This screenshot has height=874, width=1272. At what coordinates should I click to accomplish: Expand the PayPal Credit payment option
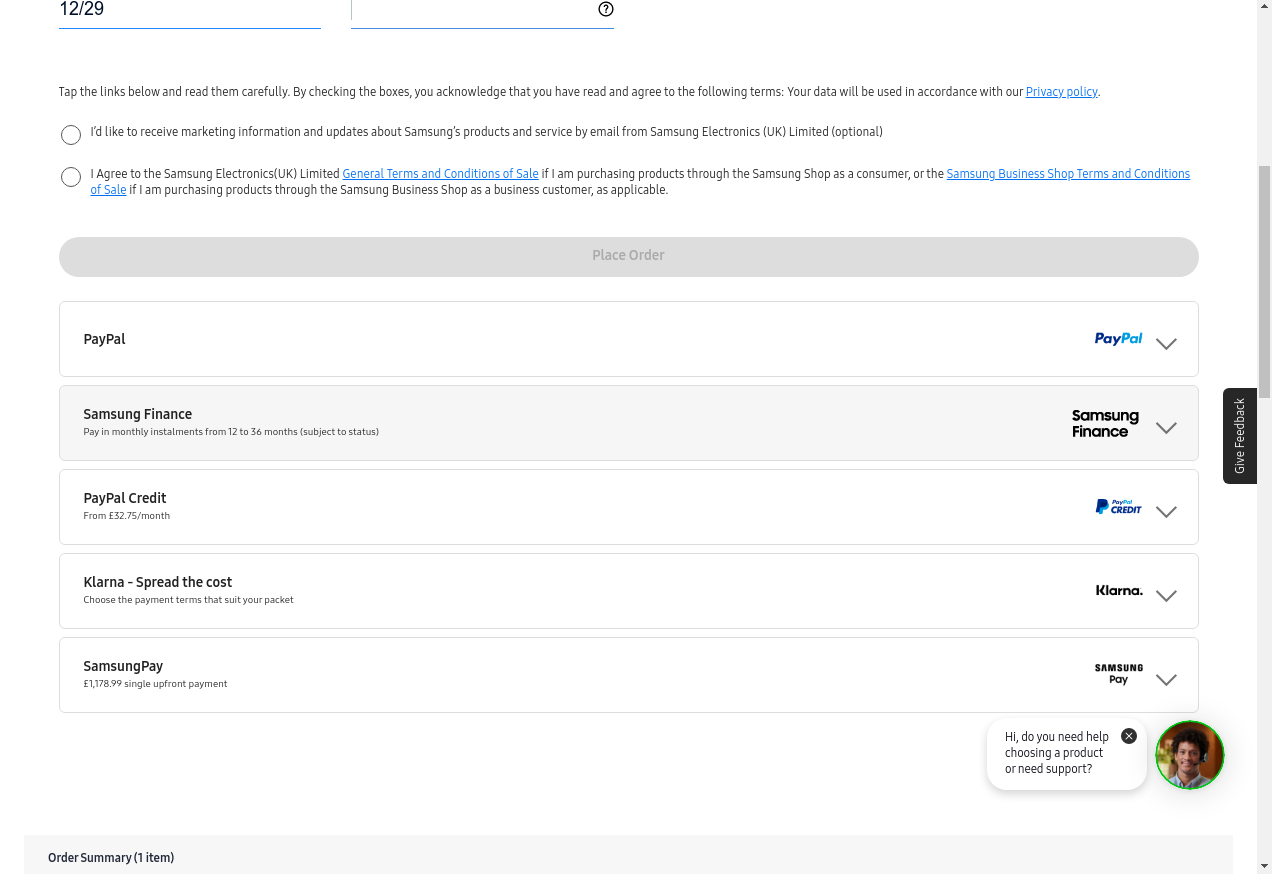(1165, 511)
